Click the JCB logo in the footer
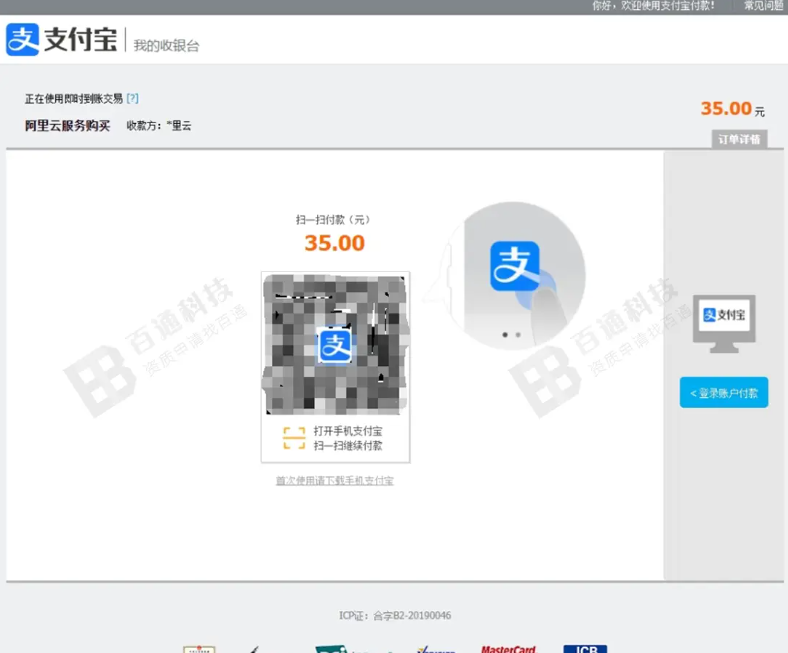Viewport: 788px width, 653px height. [x=585, y=649]
